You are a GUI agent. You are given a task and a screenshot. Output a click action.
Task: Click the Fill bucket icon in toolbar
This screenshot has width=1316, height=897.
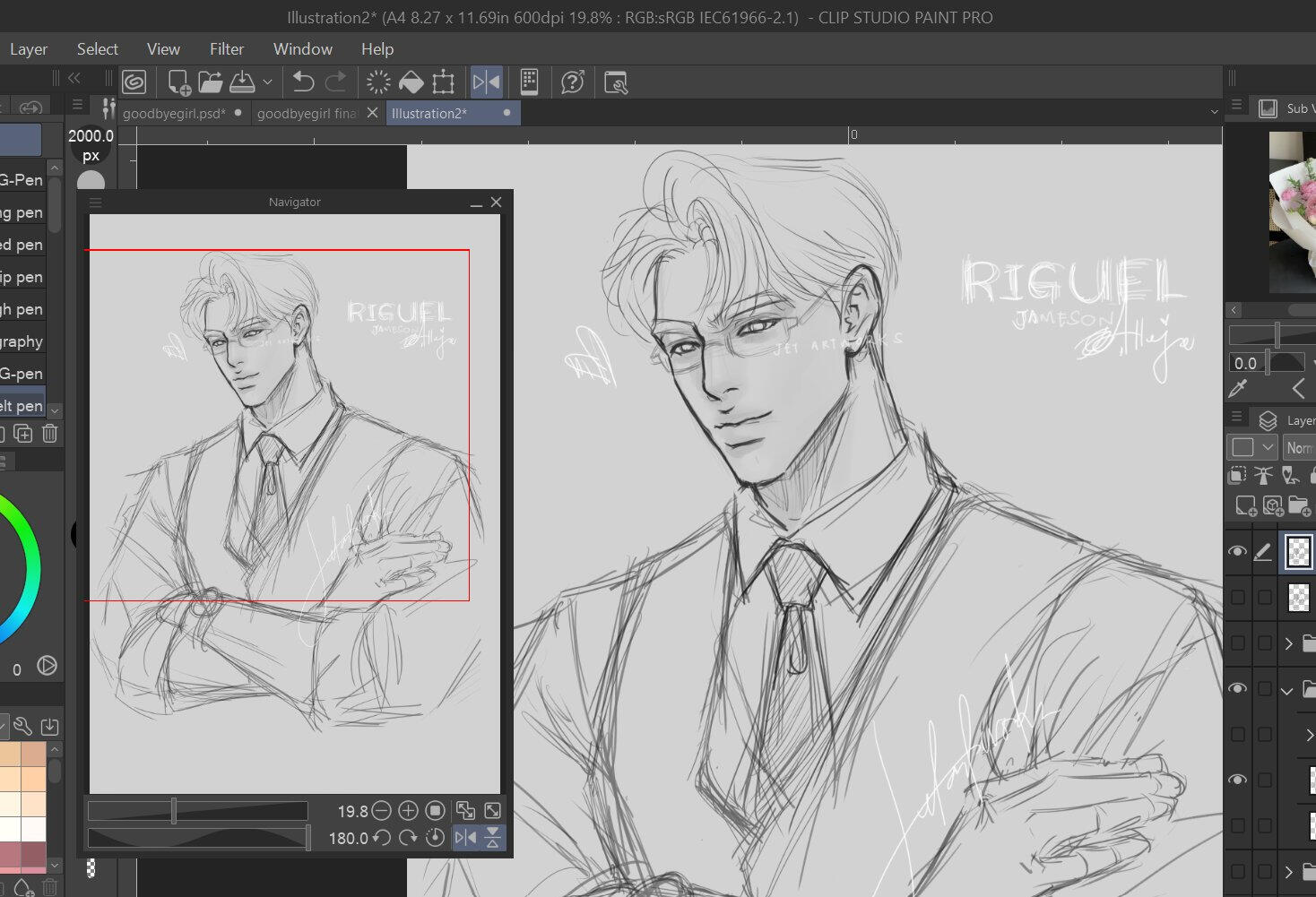point(411,82)
